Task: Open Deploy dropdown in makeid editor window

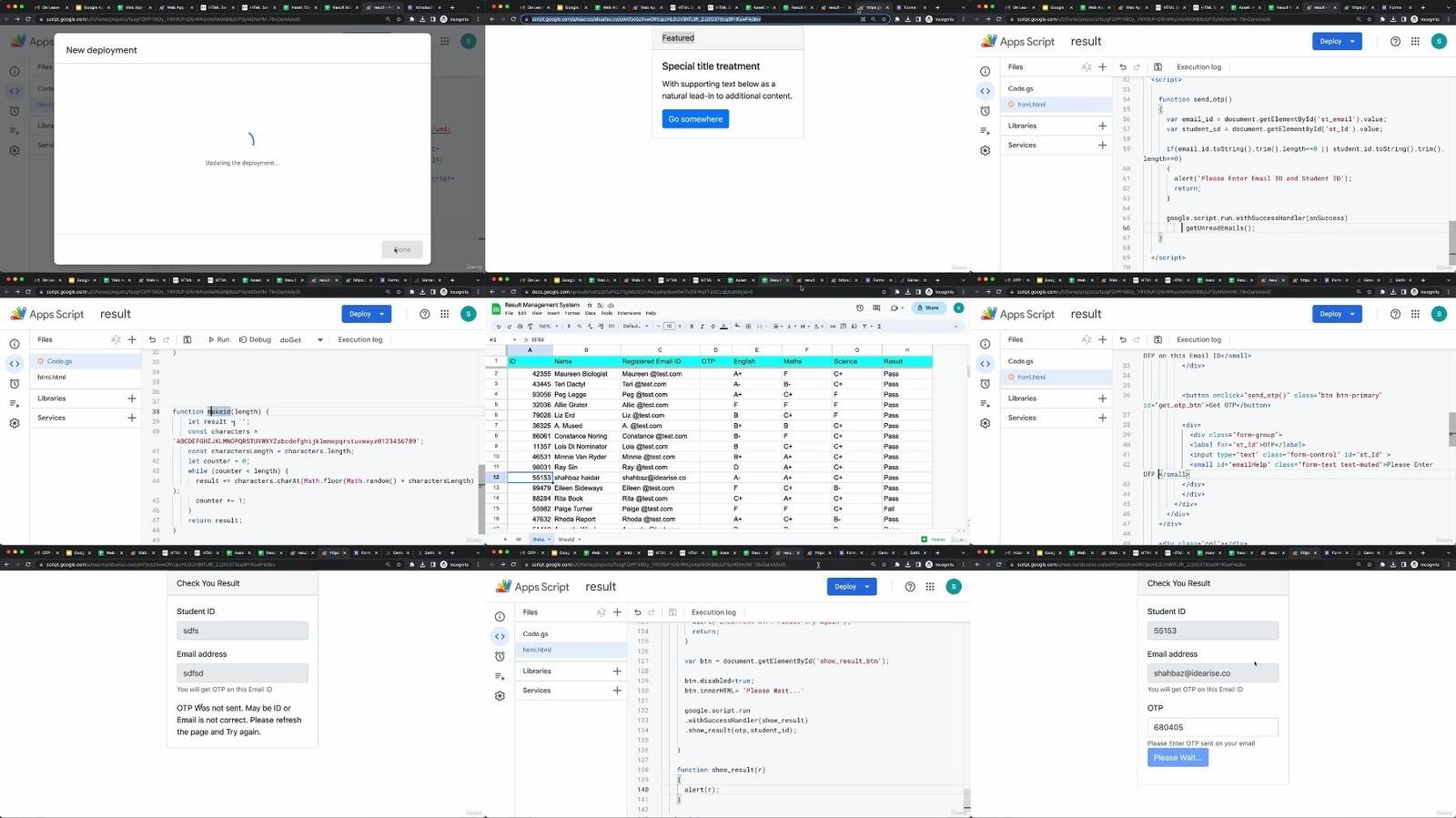Action: [382, 314]
